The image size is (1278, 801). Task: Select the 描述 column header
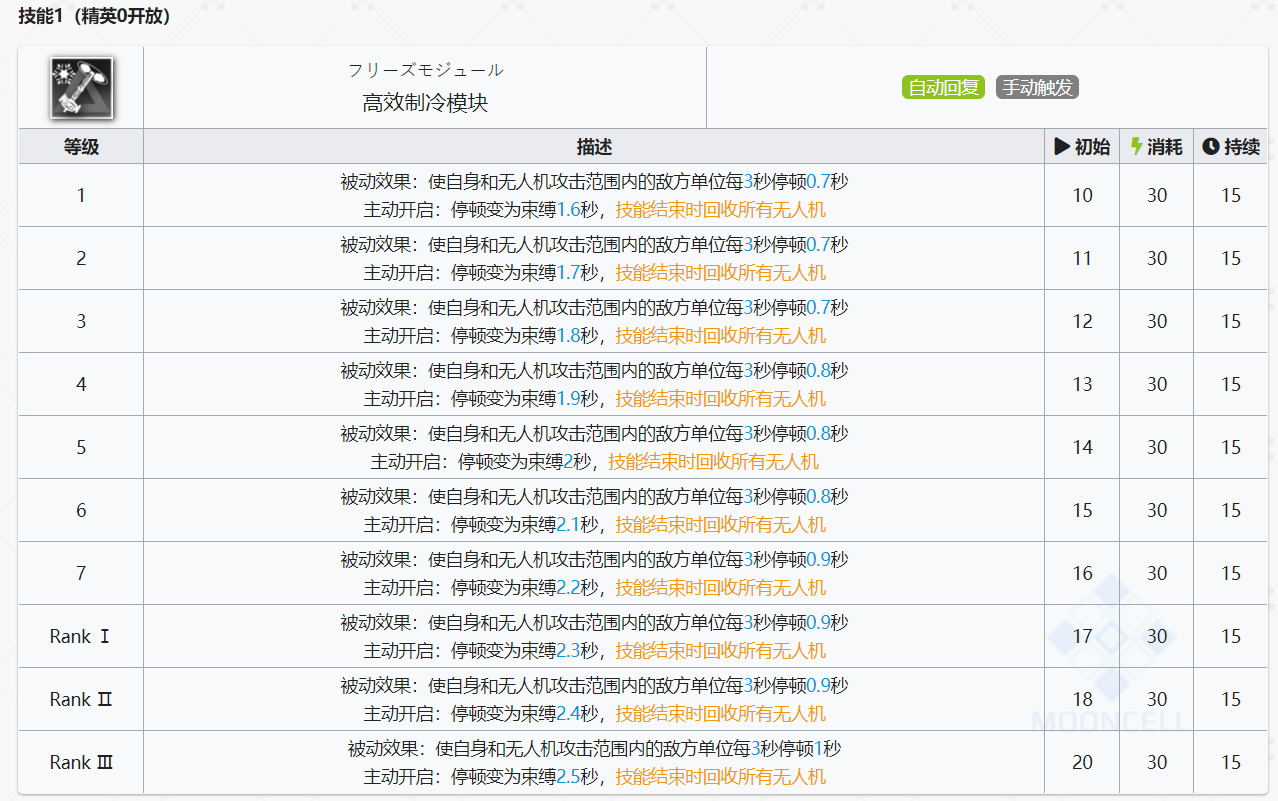tap(594, 147)
